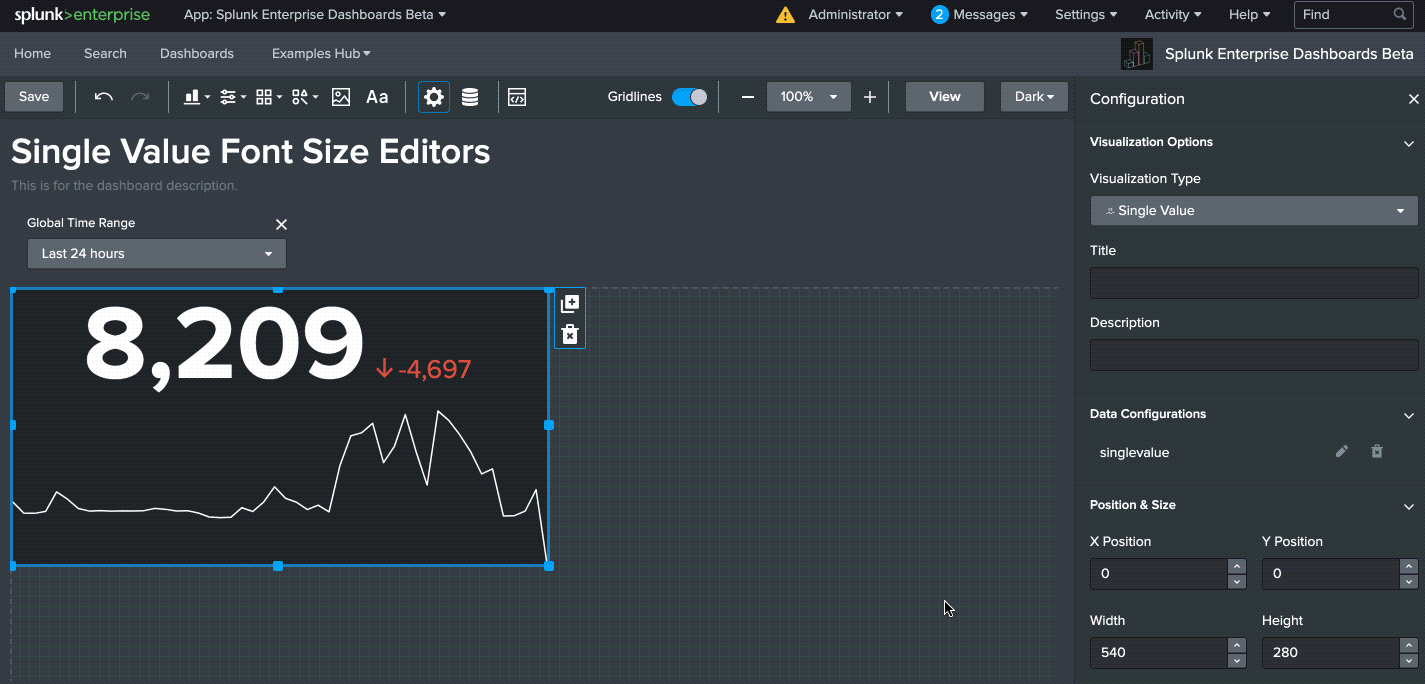
Task: Click the pencil icon to edit singlevalue search
Action: click(x=1341, y=452)
